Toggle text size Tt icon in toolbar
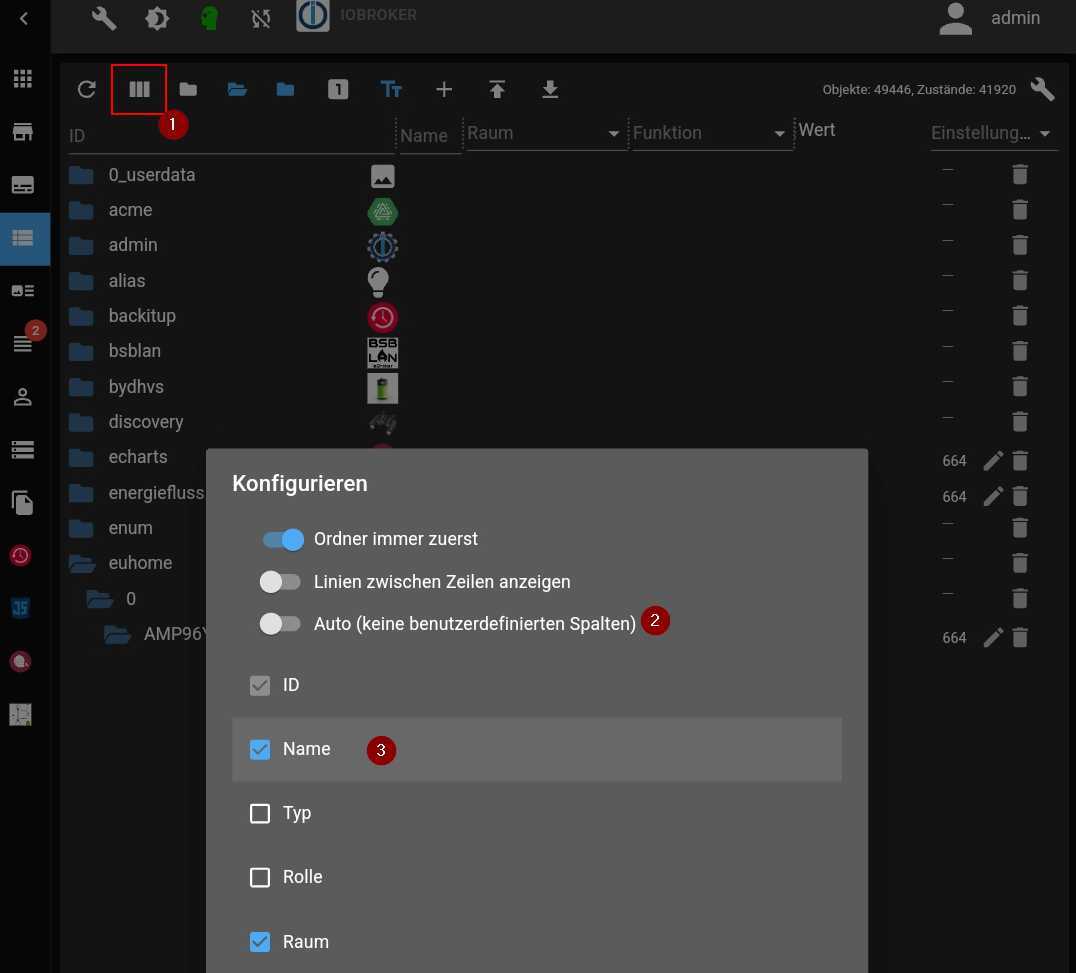The height and width of the screenshot is (973, 1076). (x=391, y=89)
